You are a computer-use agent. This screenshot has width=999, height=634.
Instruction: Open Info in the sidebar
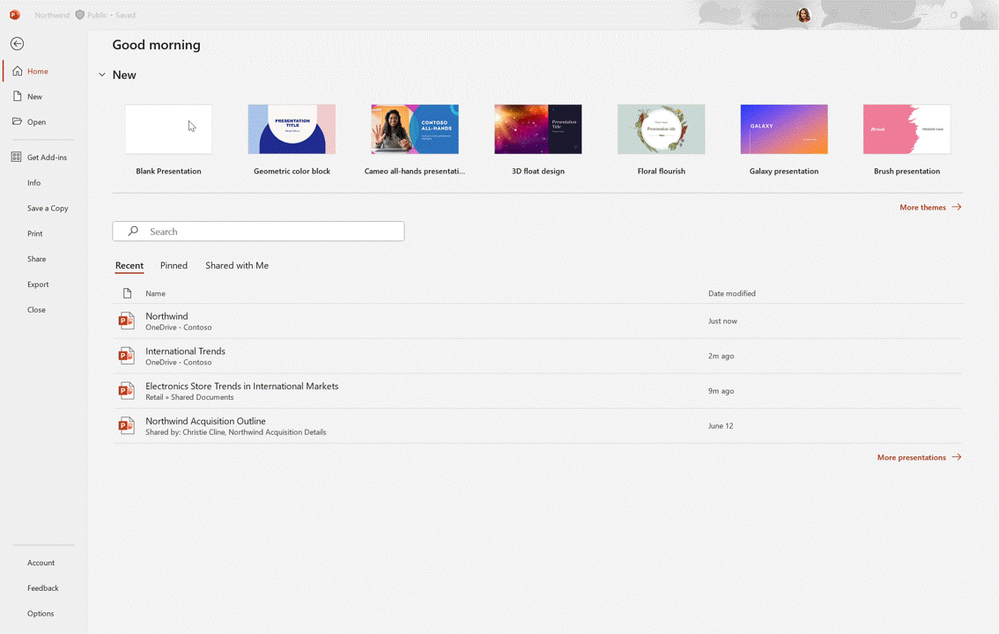34,183
